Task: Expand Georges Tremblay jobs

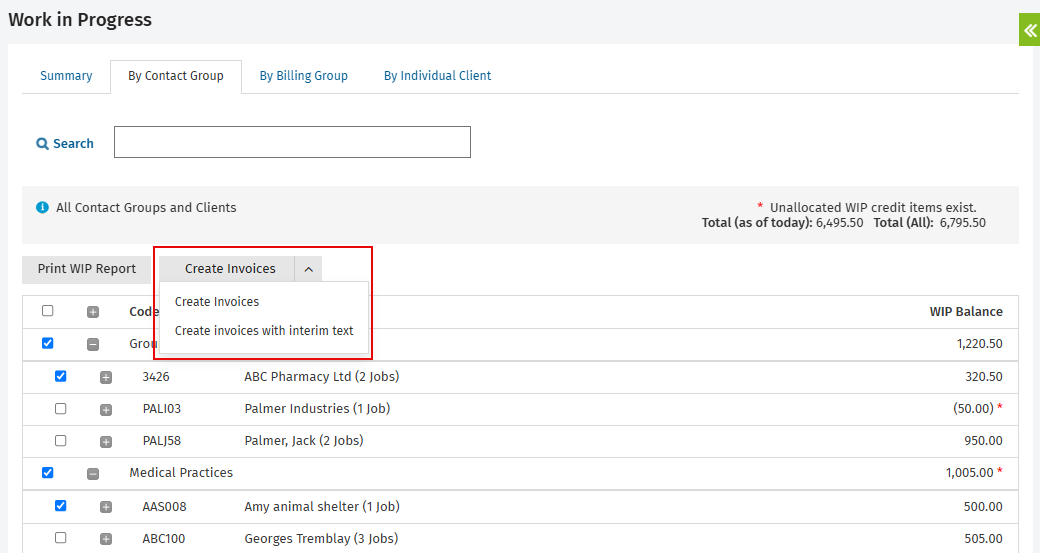Action: click(105, 539)
